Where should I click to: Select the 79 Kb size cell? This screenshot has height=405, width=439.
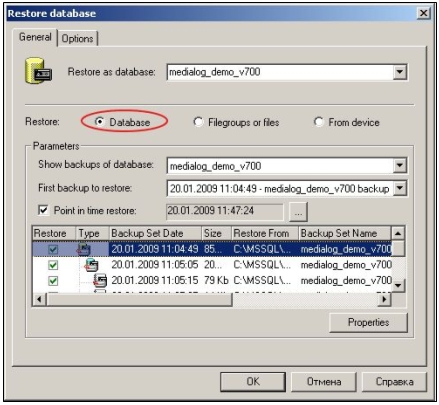[216, 281]
